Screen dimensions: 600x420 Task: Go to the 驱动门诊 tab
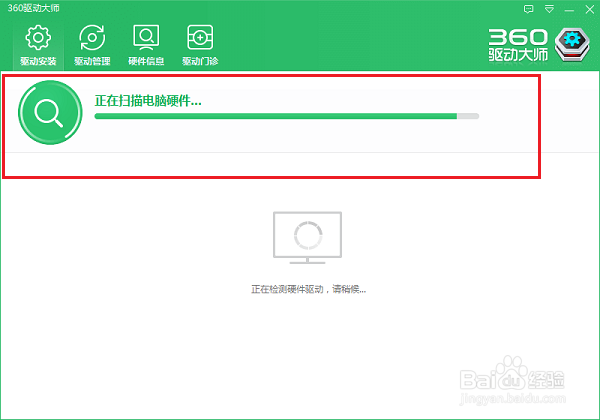(200, 46)
